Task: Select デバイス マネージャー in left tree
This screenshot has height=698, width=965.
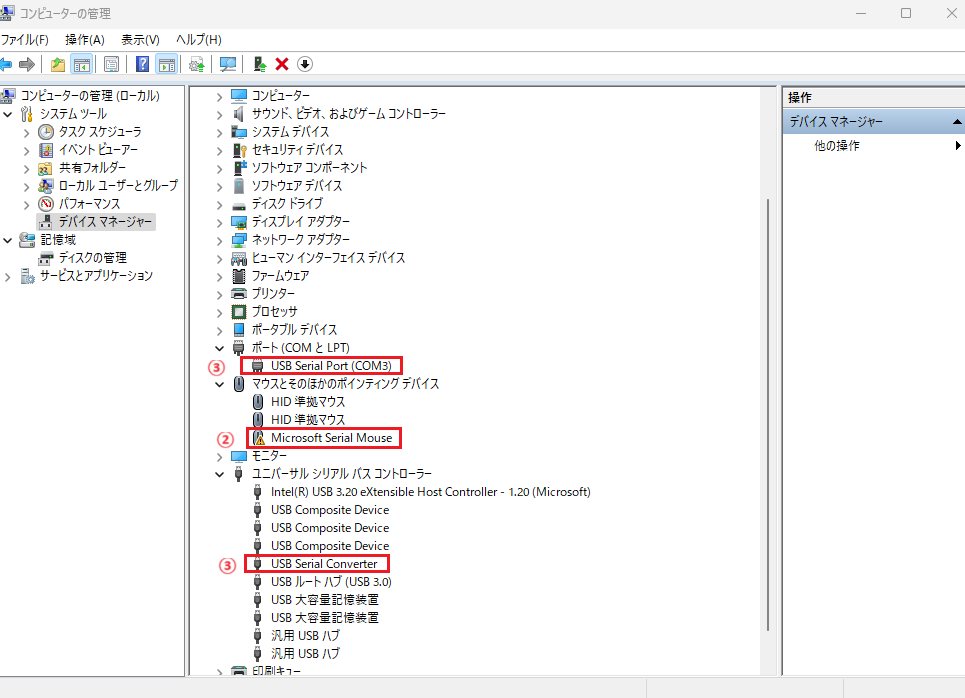Action: pos(105,222)
